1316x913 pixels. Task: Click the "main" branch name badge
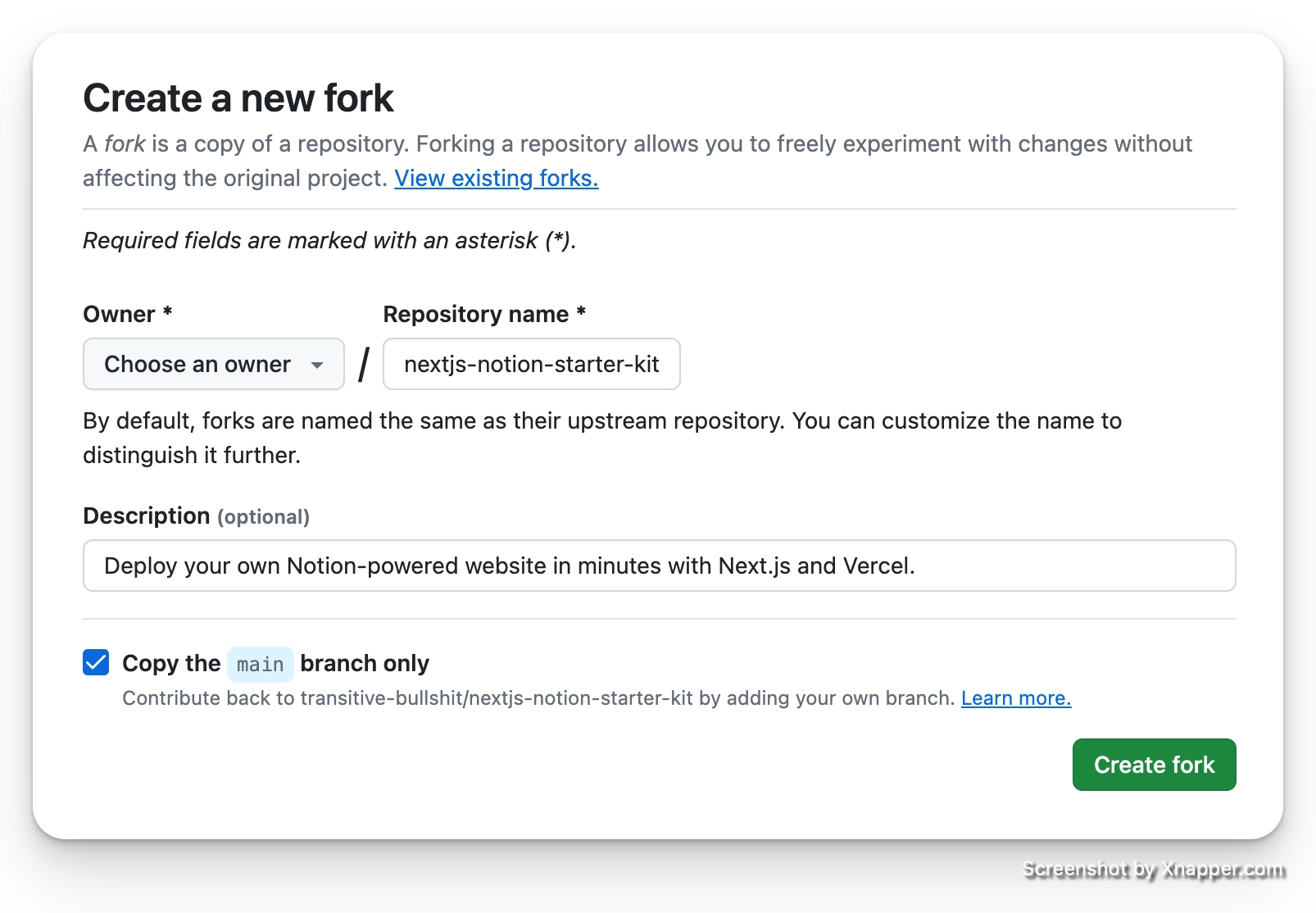tap(260, 664)
